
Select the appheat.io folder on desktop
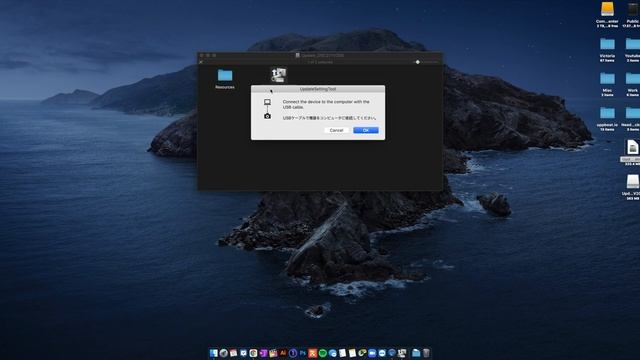coord(607,113)
